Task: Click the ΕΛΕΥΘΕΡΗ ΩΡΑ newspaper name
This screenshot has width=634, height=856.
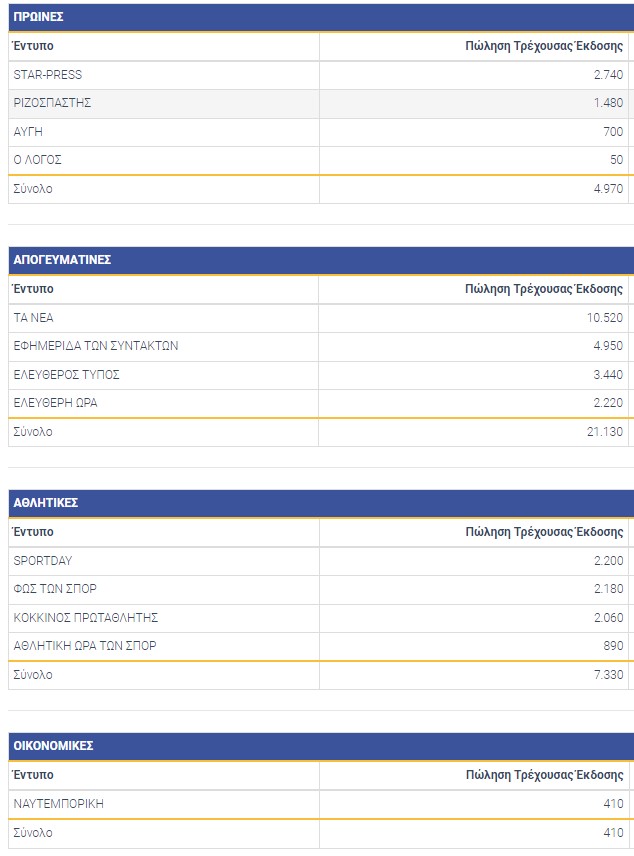Action: click(x=55, y=402)
